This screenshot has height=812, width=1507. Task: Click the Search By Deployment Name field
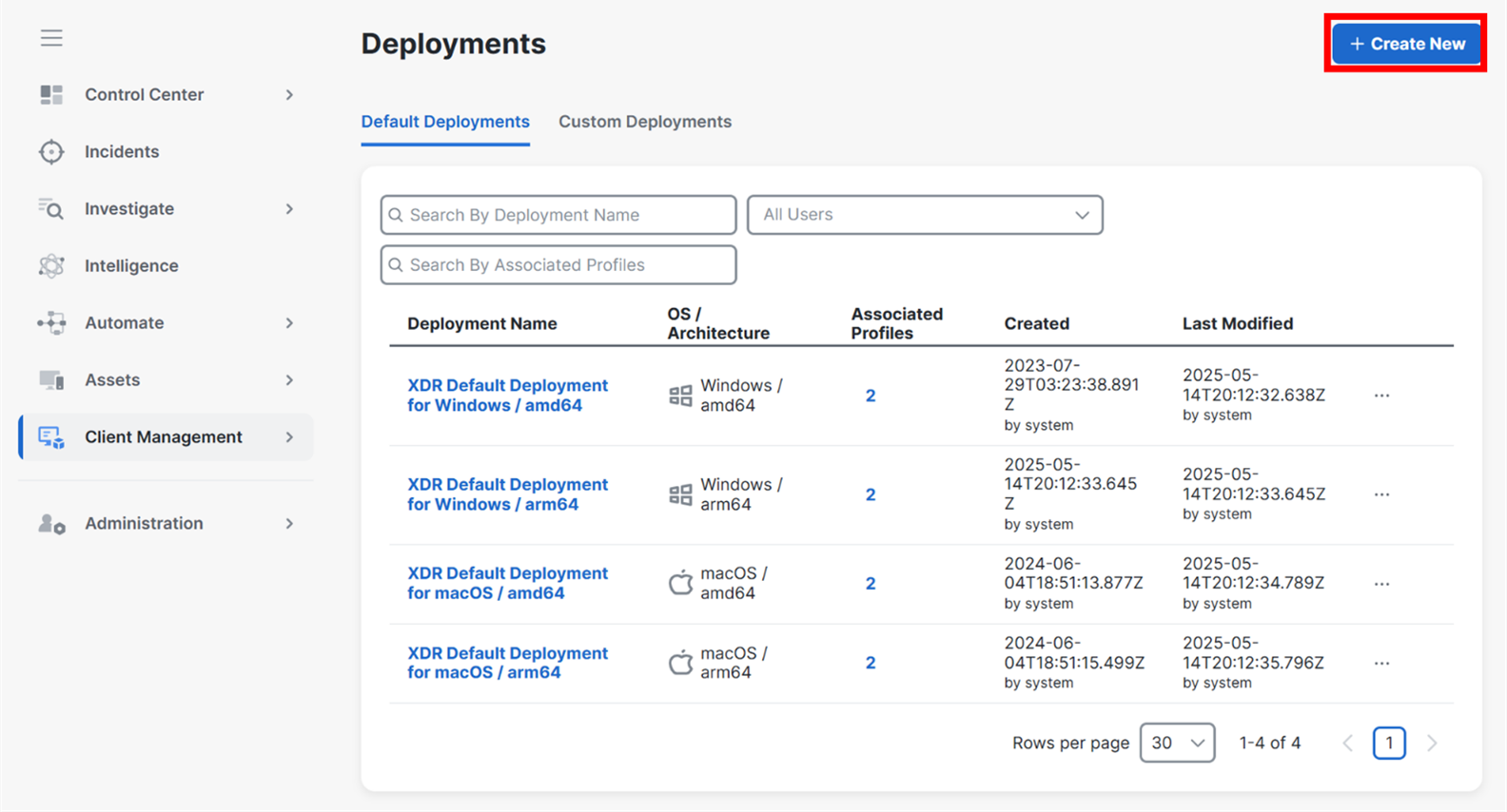pos(558,215)
